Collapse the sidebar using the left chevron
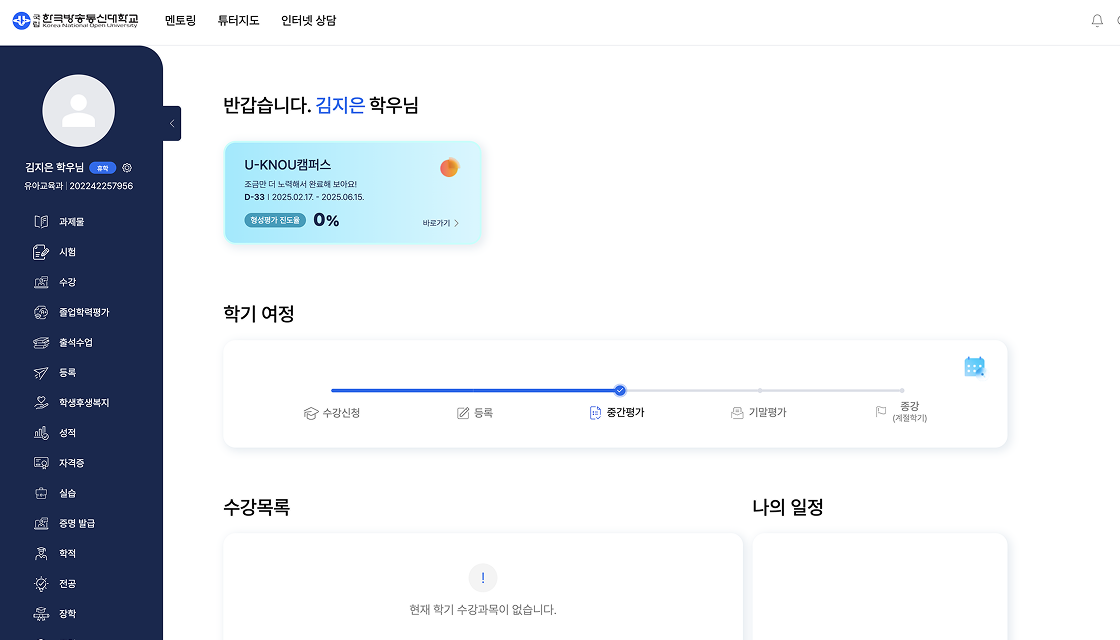1120x640 pixels. (x=171, y=123)
